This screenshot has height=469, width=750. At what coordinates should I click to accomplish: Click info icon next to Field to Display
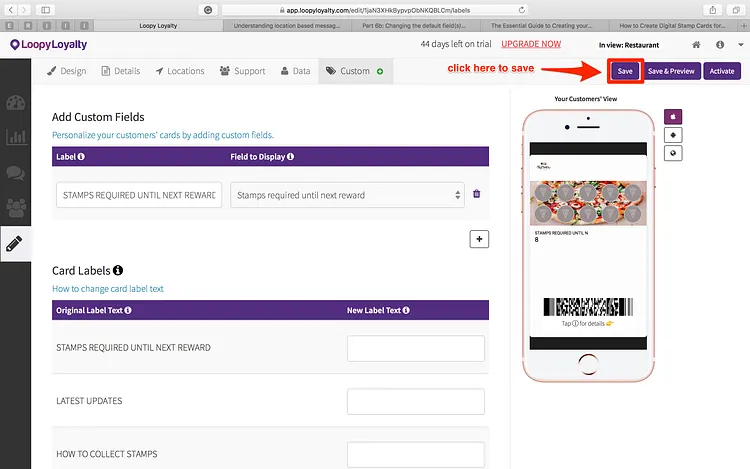(x=290, y=156)
